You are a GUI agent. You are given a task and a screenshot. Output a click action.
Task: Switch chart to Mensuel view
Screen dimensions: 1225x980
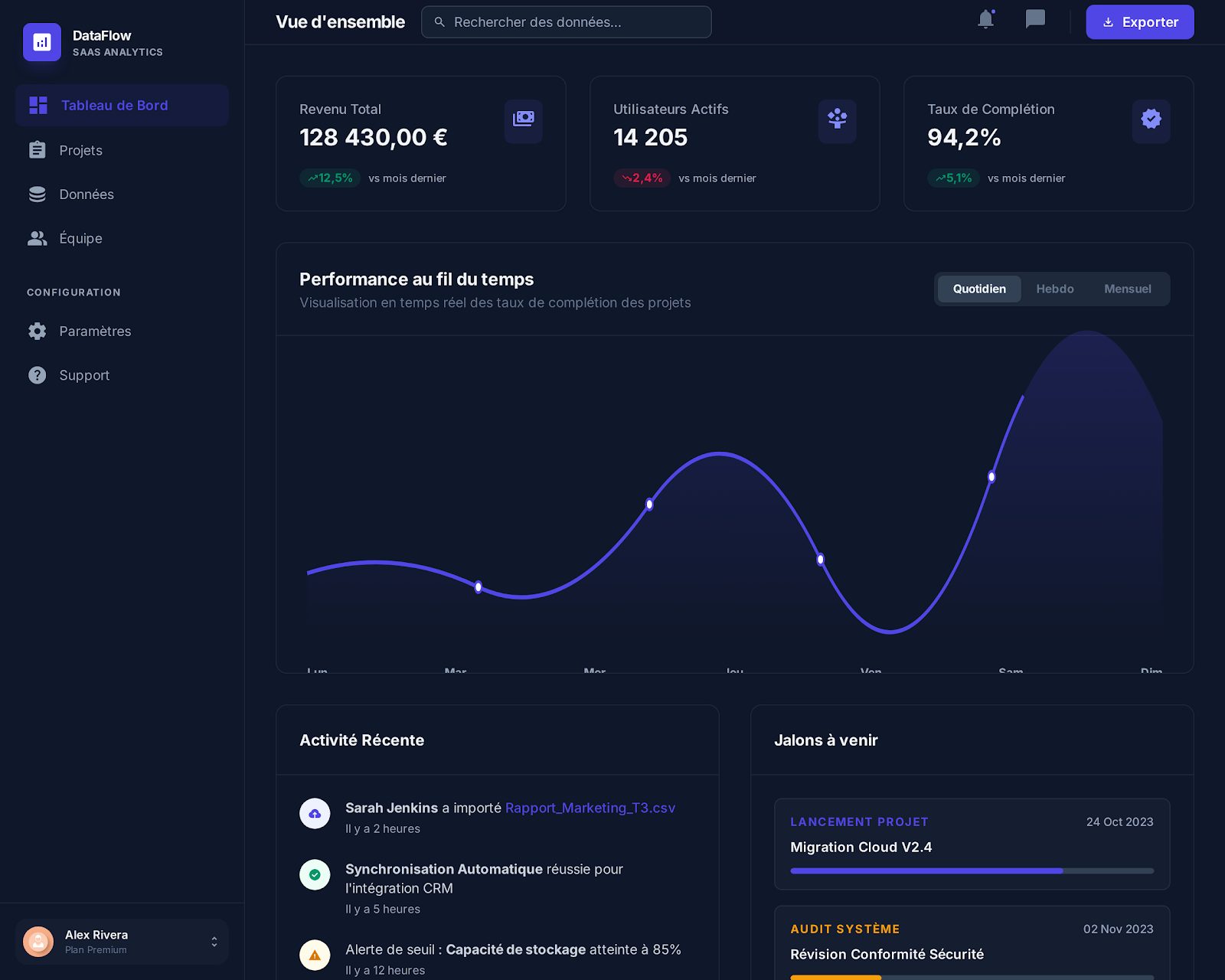[x=1127, y=289]
